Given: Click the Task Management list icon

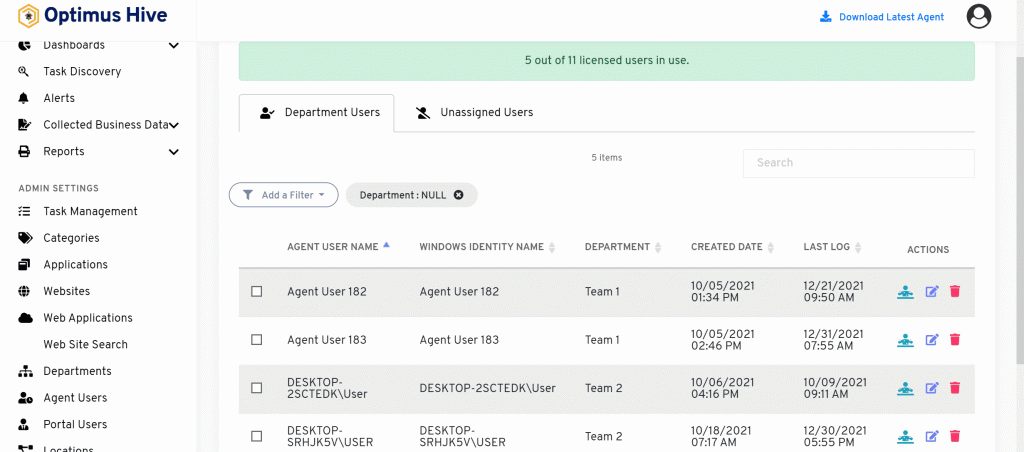Looking at the screenshot, I should click(x=24, y=212).
